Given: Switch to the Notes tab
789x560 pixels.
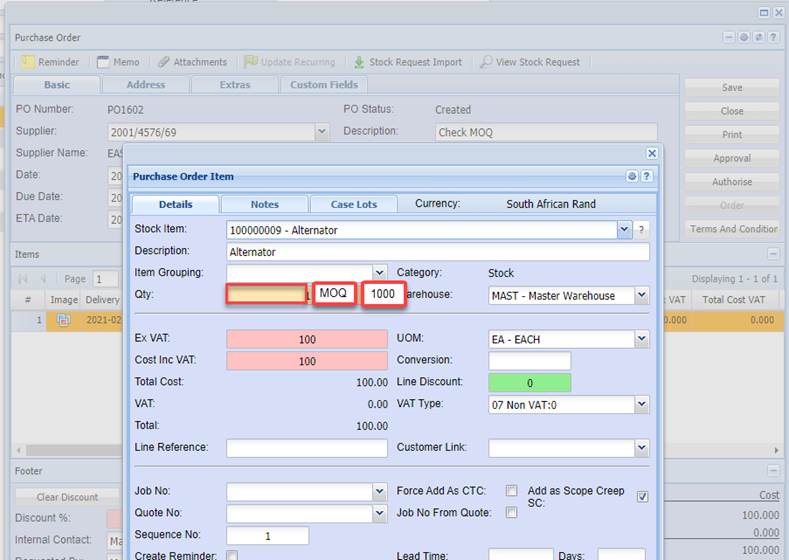Looking at the screenshot, I should click(264, 204).
